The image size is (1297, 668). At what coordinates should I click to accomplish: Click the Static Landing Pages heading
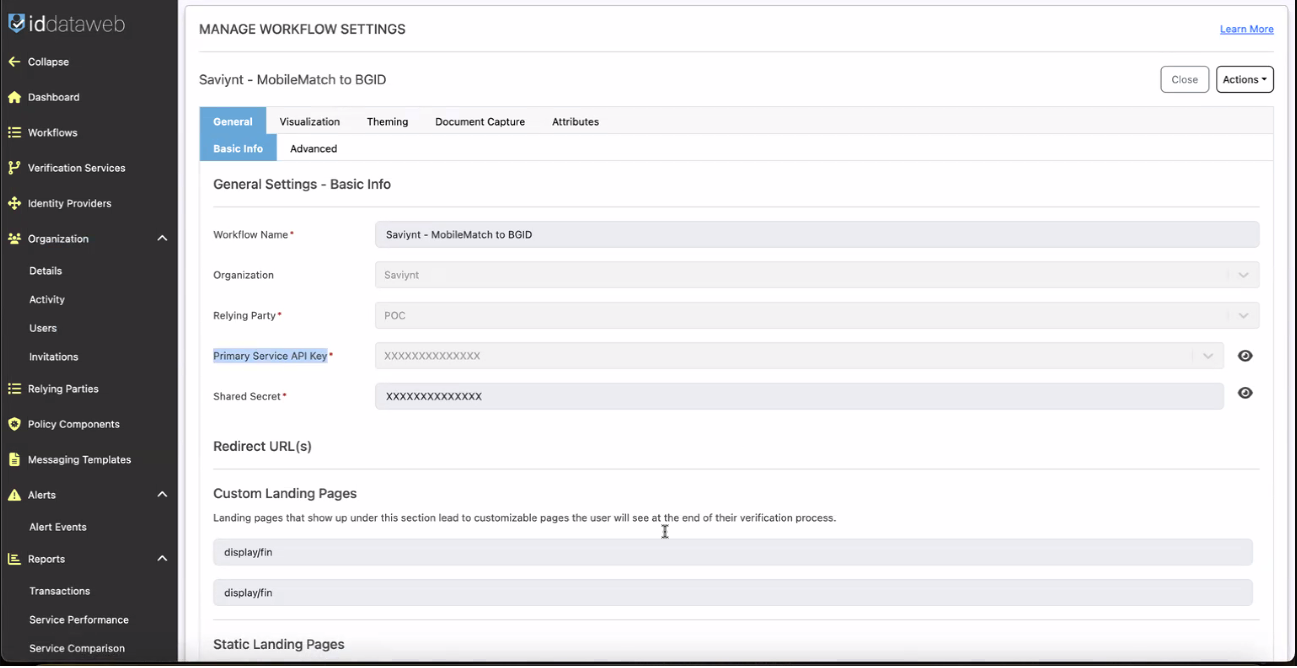click(x=279, y=644)
